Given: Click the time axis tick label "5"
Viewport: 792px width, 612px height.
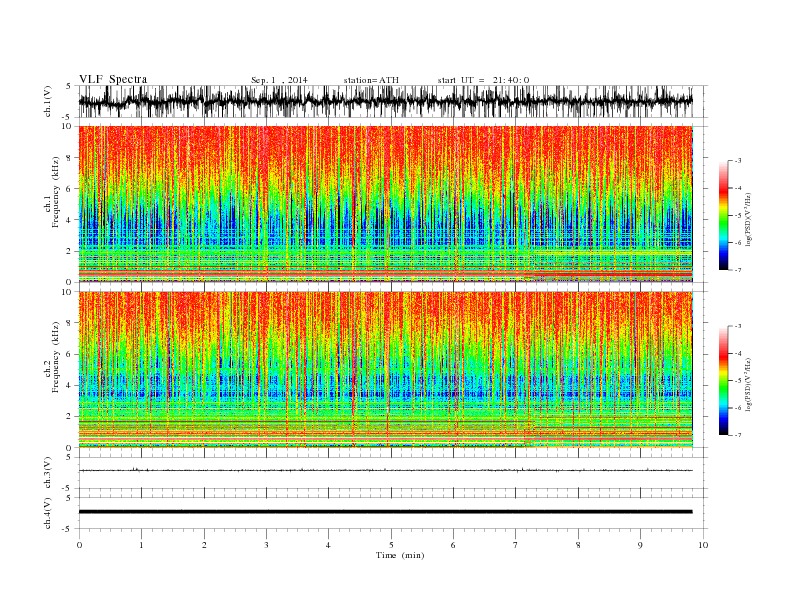Looking at the screenshot, I should (x=391, y=545).
